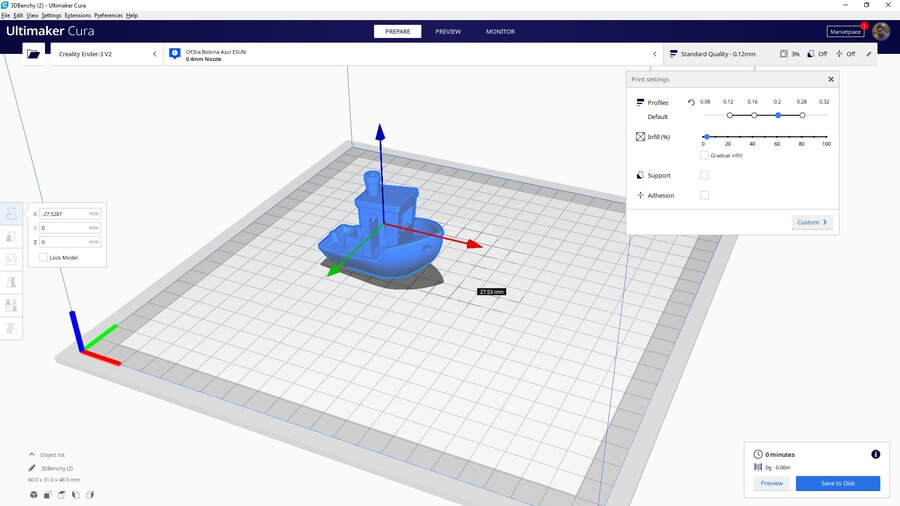Open the Edit menu
This screenshot has width=900, height=506.
click(x=18, y=15)
